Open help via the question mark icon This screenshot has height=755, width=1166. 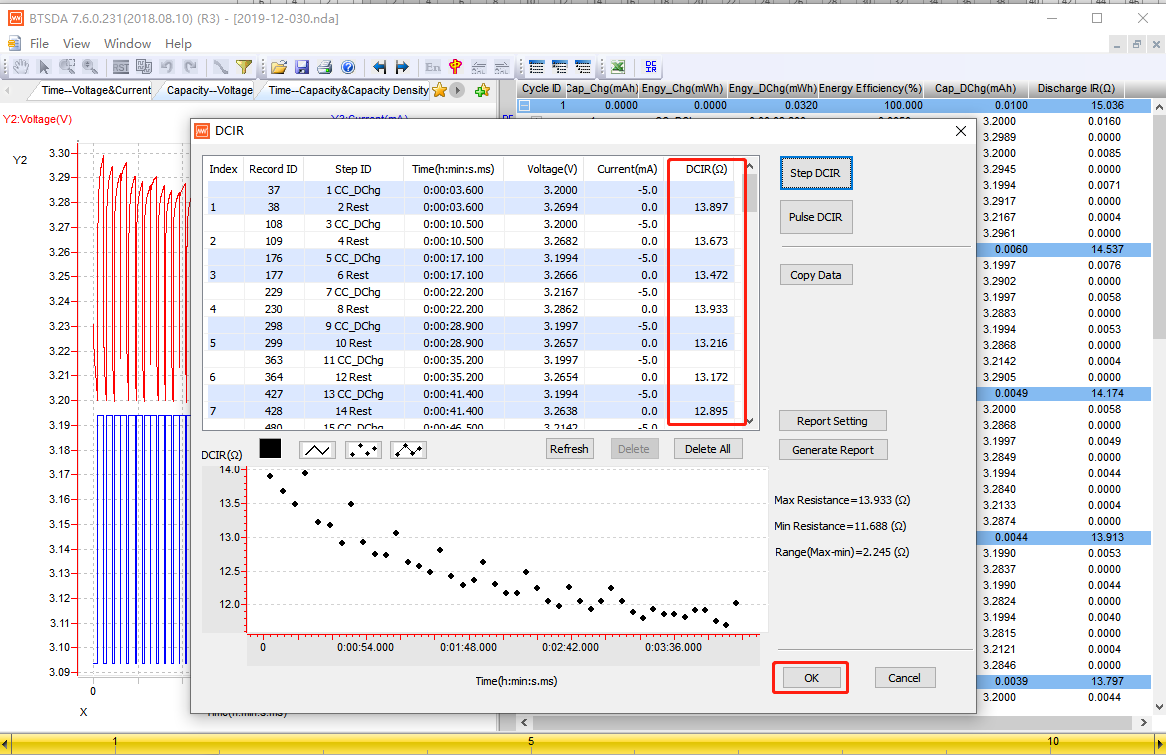tap(348, 67)
